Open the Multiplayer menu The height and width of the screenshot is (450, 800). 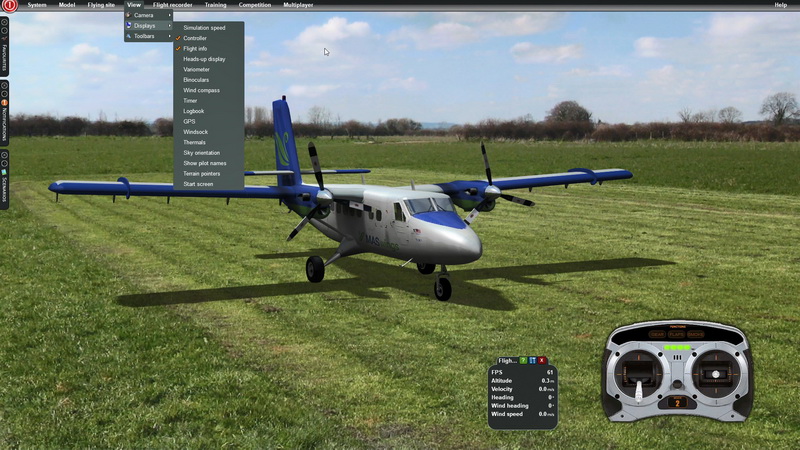tap(298, 5)
